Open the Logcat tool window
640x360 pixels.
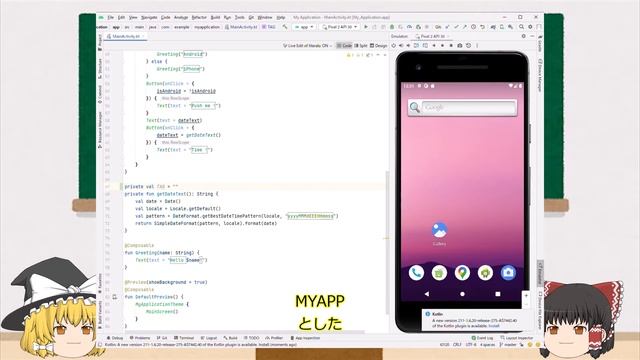pyautogui.click(x=209, y=338)
